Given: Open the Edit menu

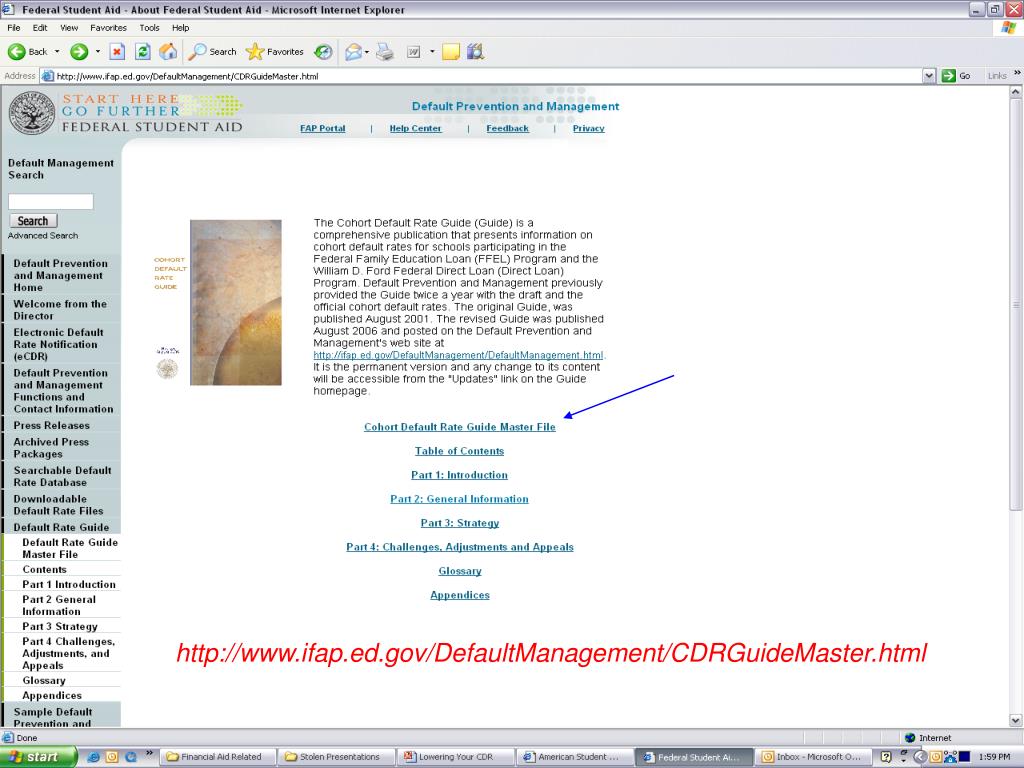Looking at the screenshot, I should [x=40, y=28].
